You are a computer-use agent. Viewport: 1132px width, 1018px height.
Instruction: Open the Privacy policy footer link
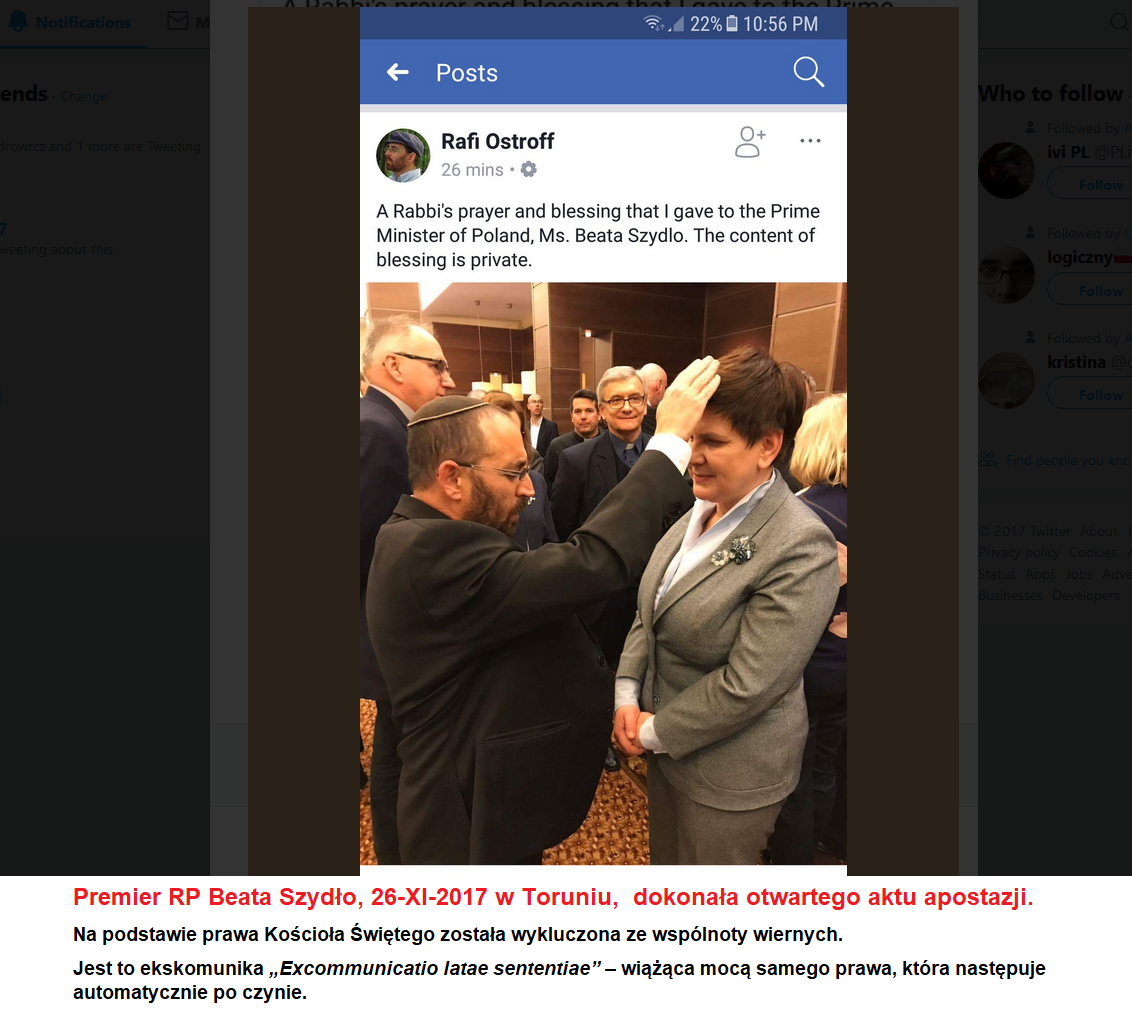1019,552
